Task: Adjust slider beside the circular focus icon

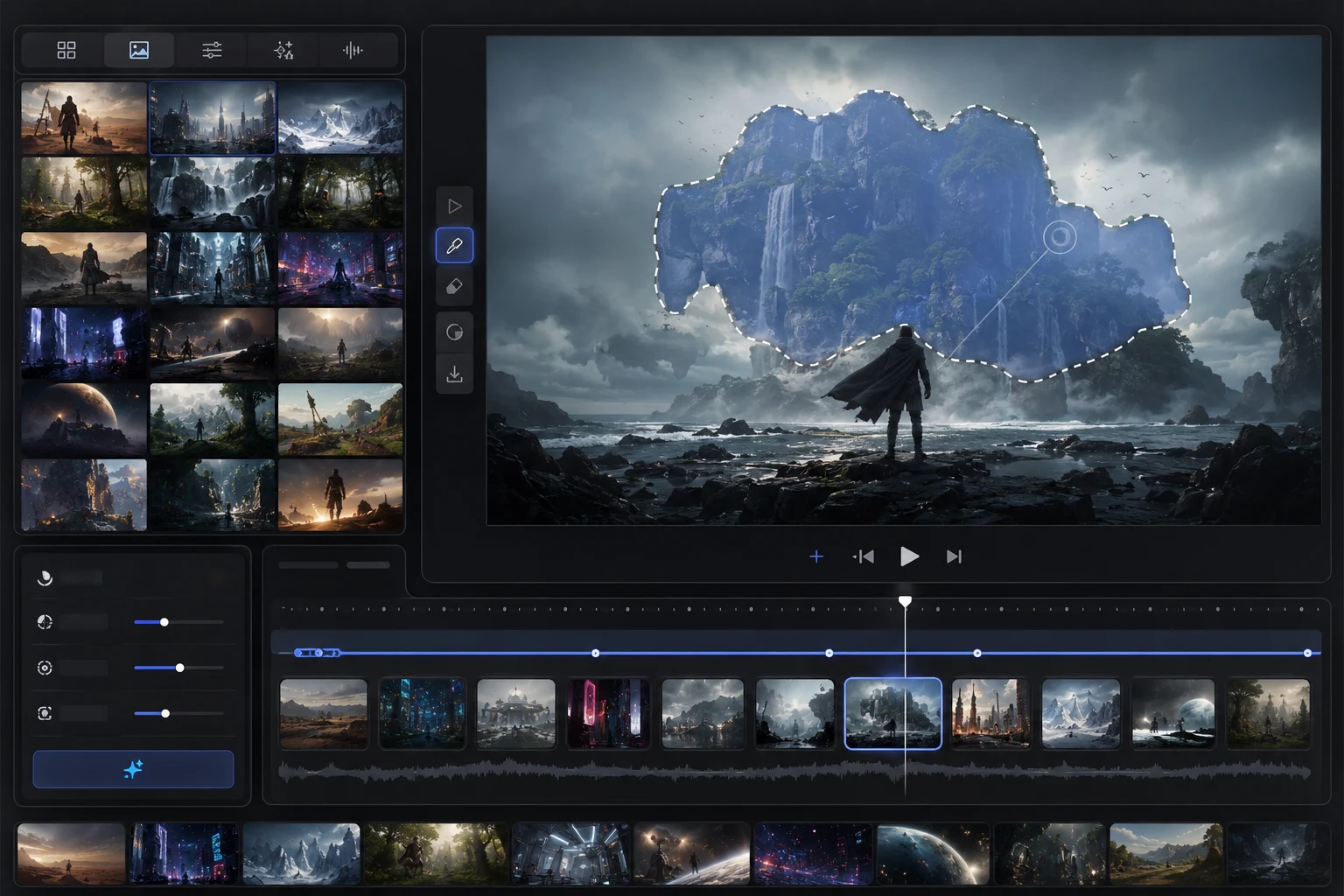Action: (x=178, y=668)
